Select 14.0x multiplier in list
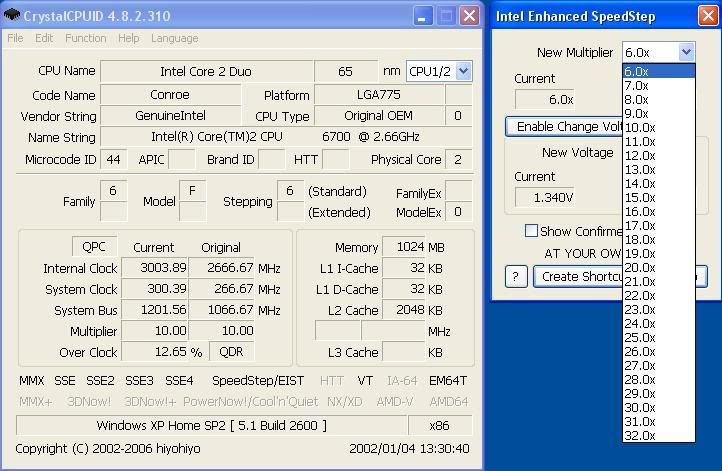 (658, 183)
